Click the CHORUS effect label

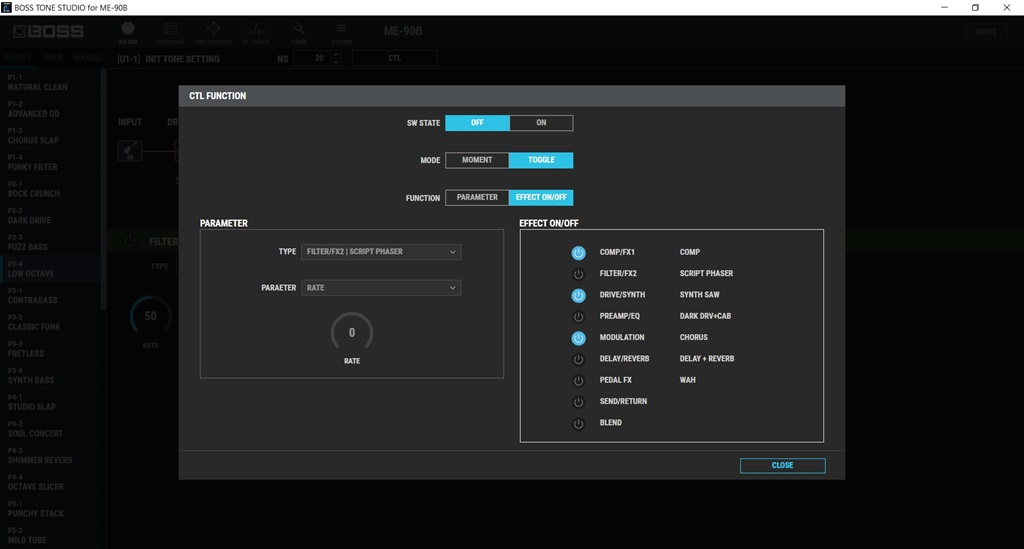point(694,337)
